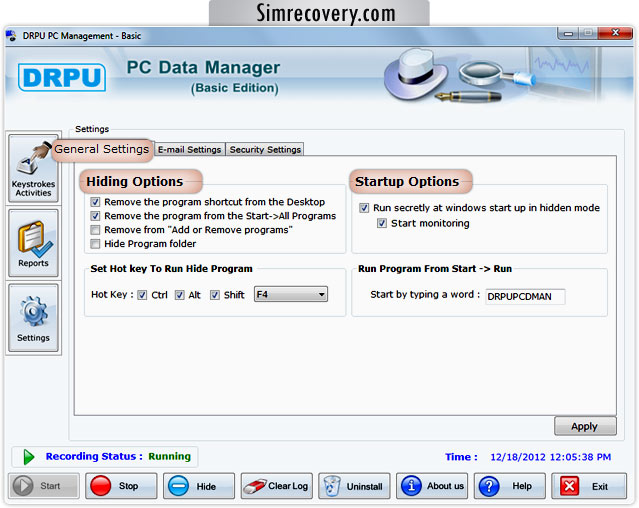
Task: Open Keystrokes Activities sidebar panel
Action: [x=33, y=169]
